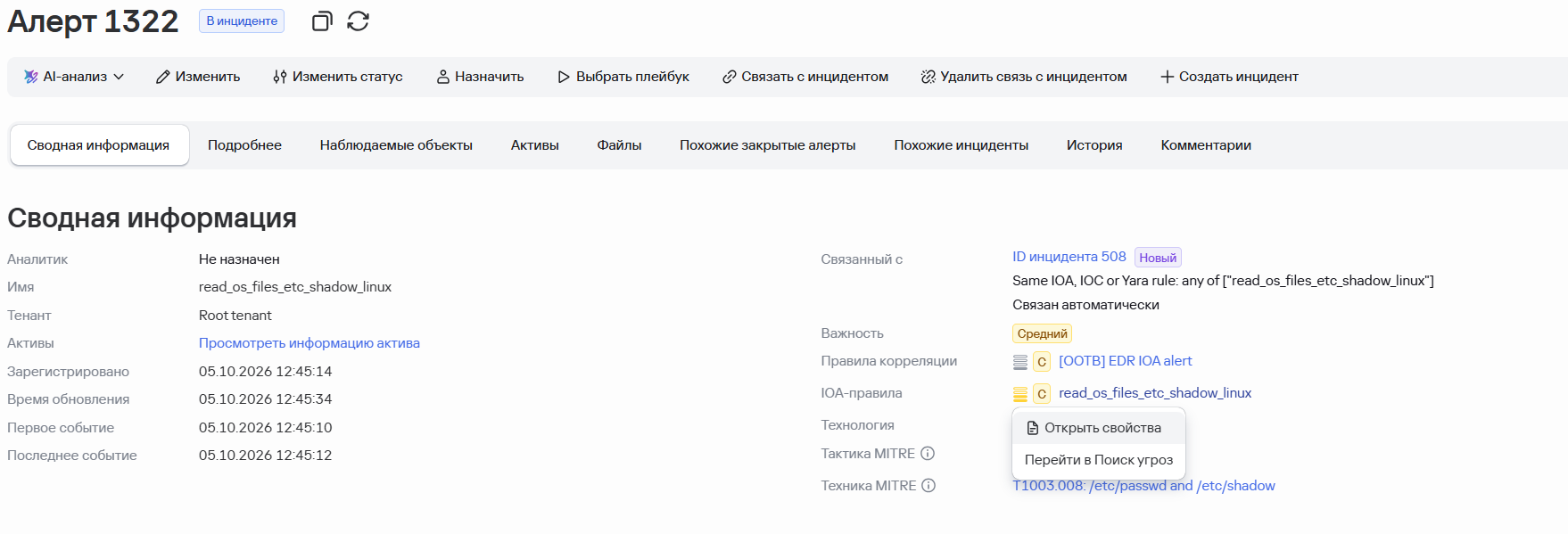Go to the Активы tab
Screen dimensions: 1568x534
pyautogui.click(x=535, y=145)
